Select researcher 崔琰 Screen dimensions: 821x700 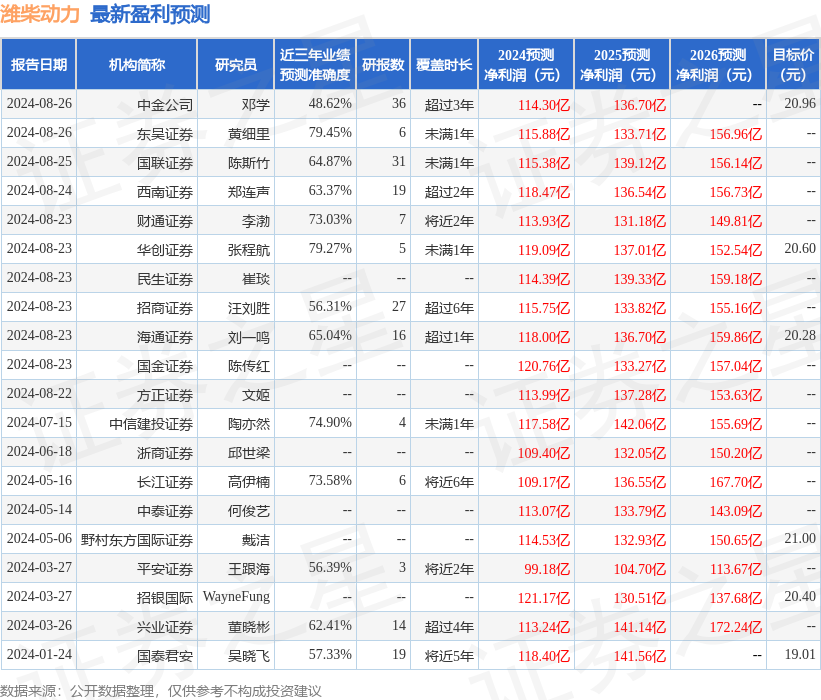tap(256, 279)
